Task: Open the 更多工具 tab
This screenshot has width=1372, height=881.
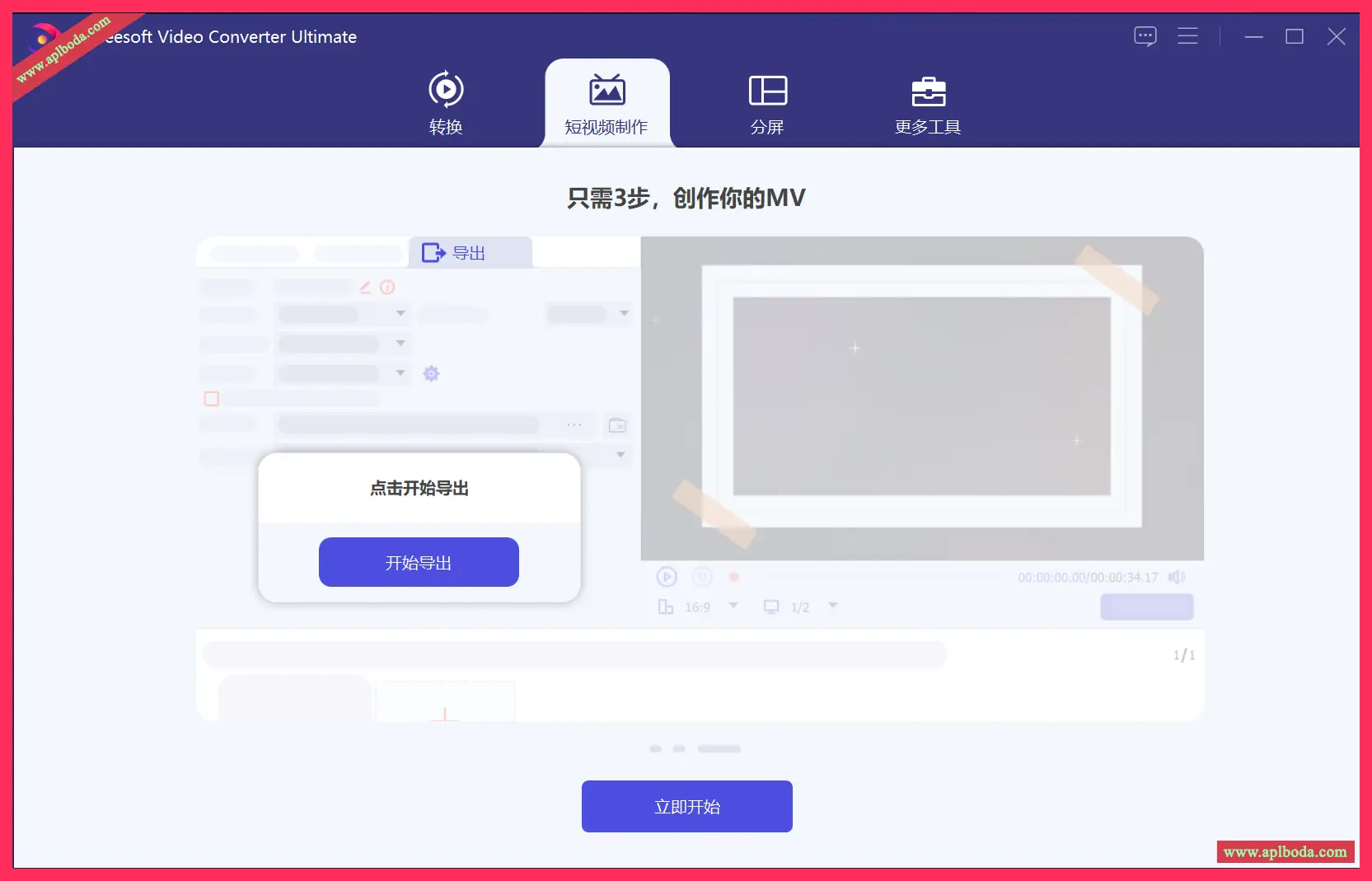Action: (x=928, y=105)
